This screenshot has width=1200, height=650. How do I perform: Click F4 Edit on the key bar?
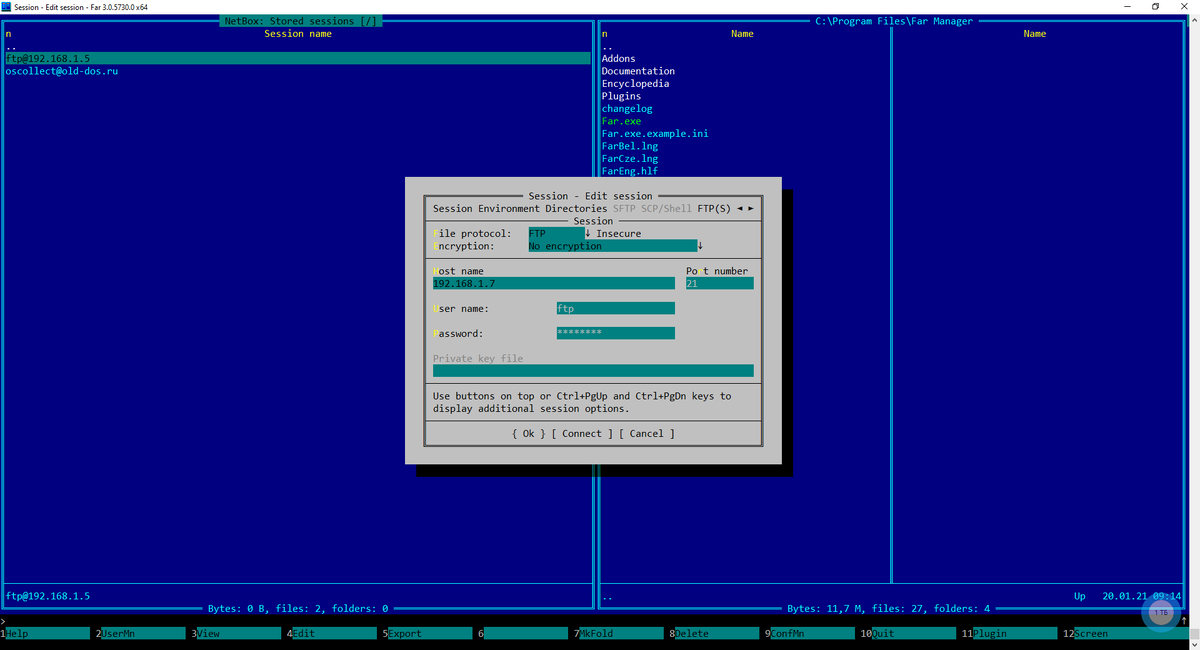[x=333, y=634]
